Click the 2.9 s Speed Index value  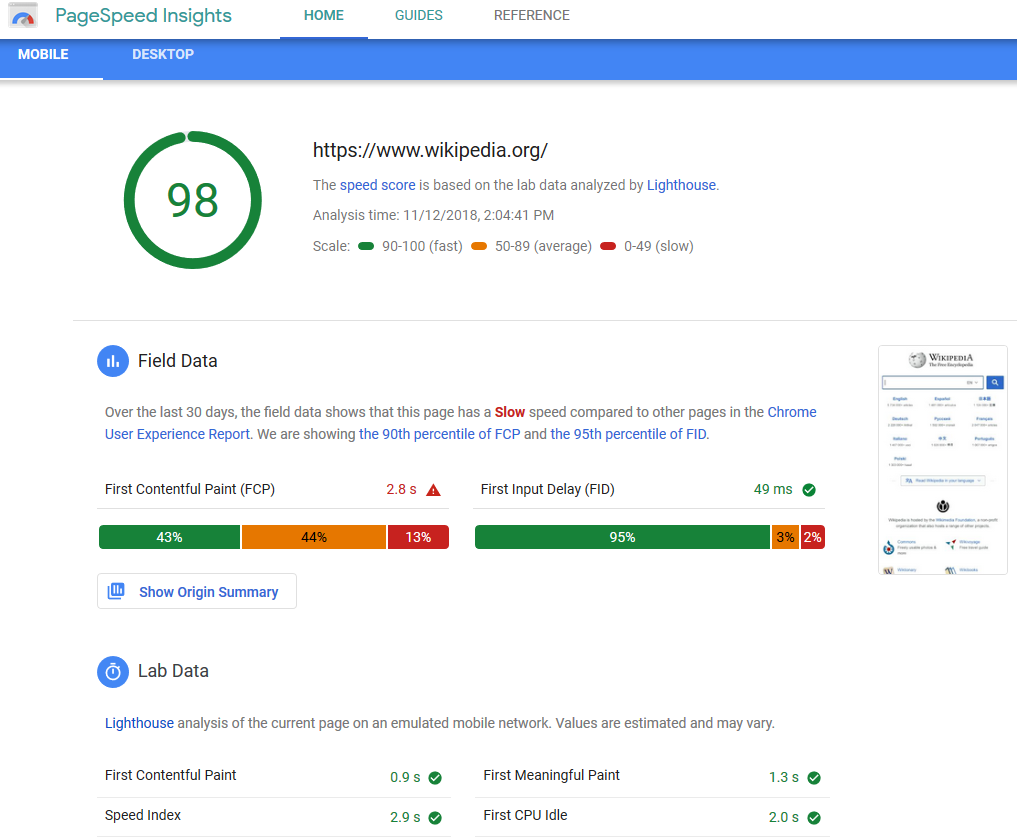[405, 818]
